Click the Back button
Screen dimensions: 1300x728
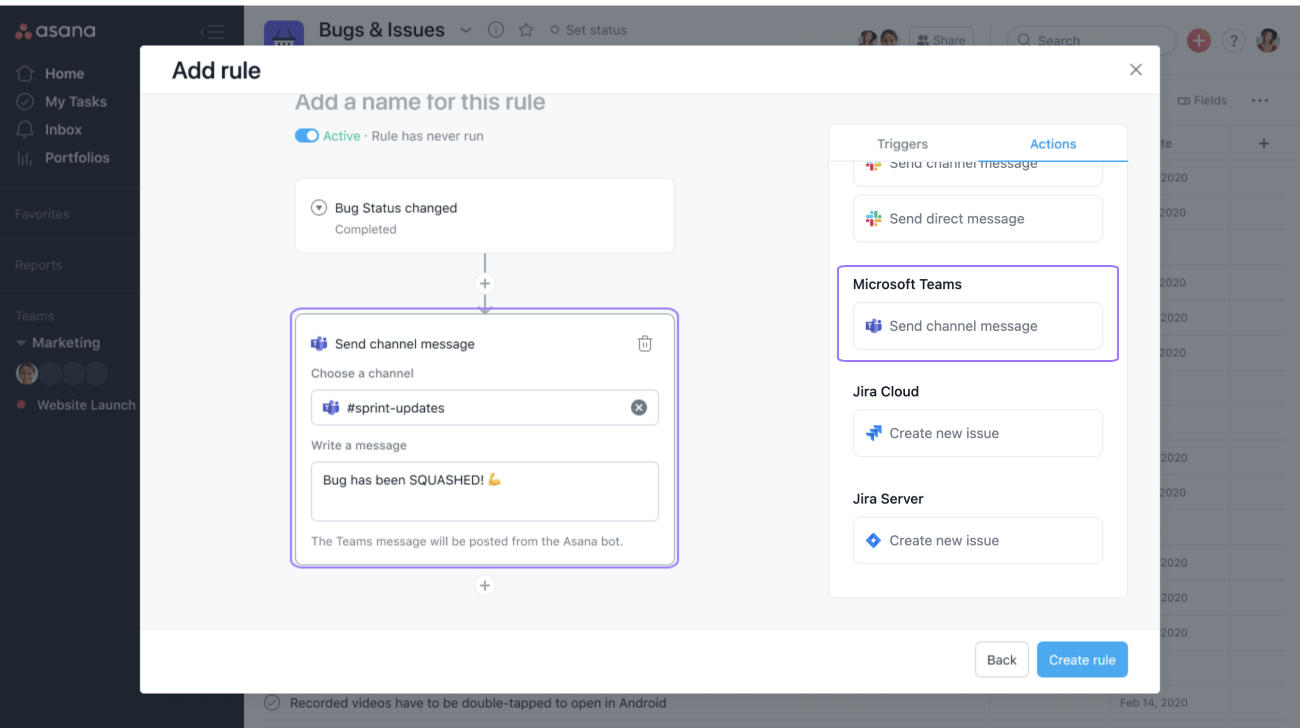1002,660
